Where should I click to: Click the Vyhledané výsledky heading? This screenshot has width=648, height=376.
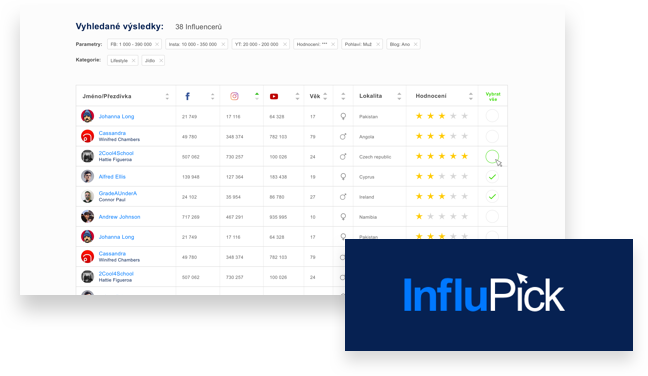point(119,26)
